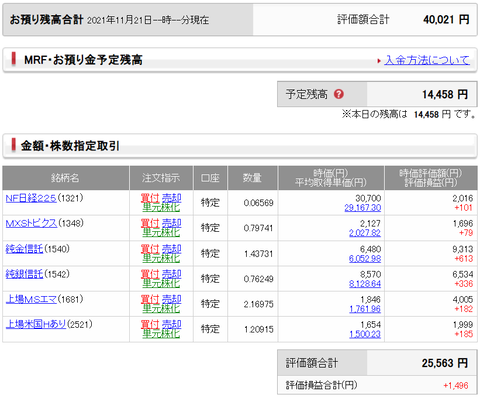Open the 入金方法について link
This screenshot has height=398, width=480.
427,60
